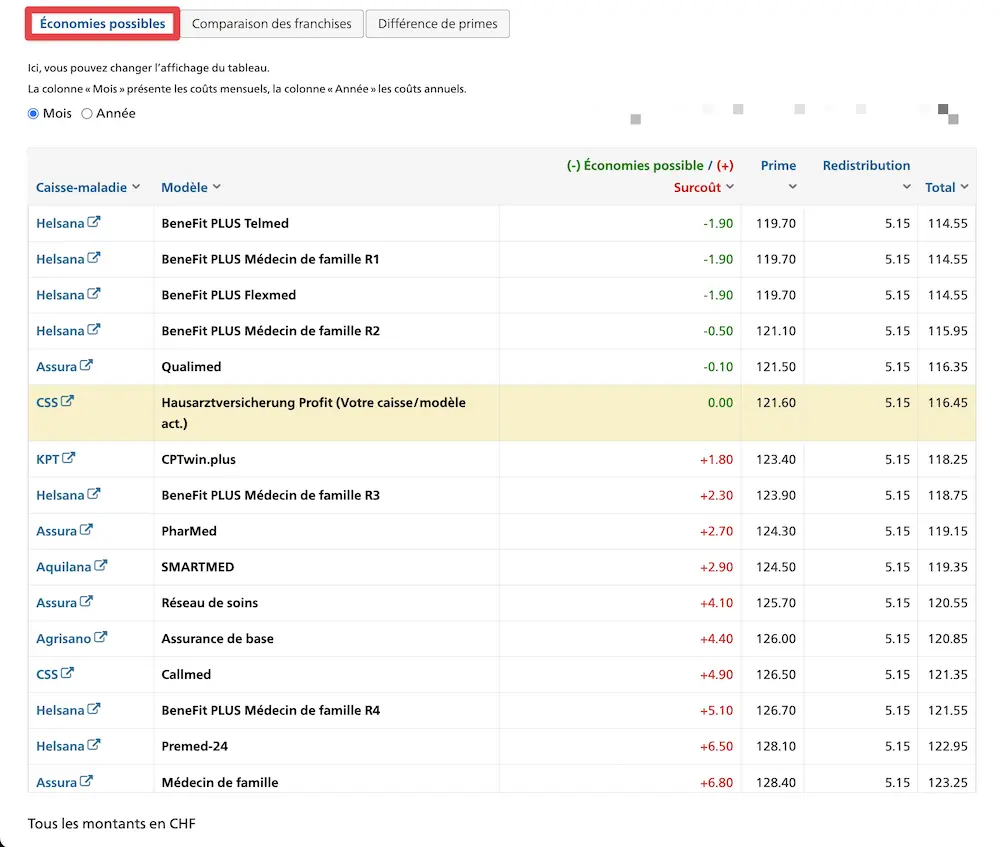
Task: Click prime value "121.10"
Action: tap(776, 330)
